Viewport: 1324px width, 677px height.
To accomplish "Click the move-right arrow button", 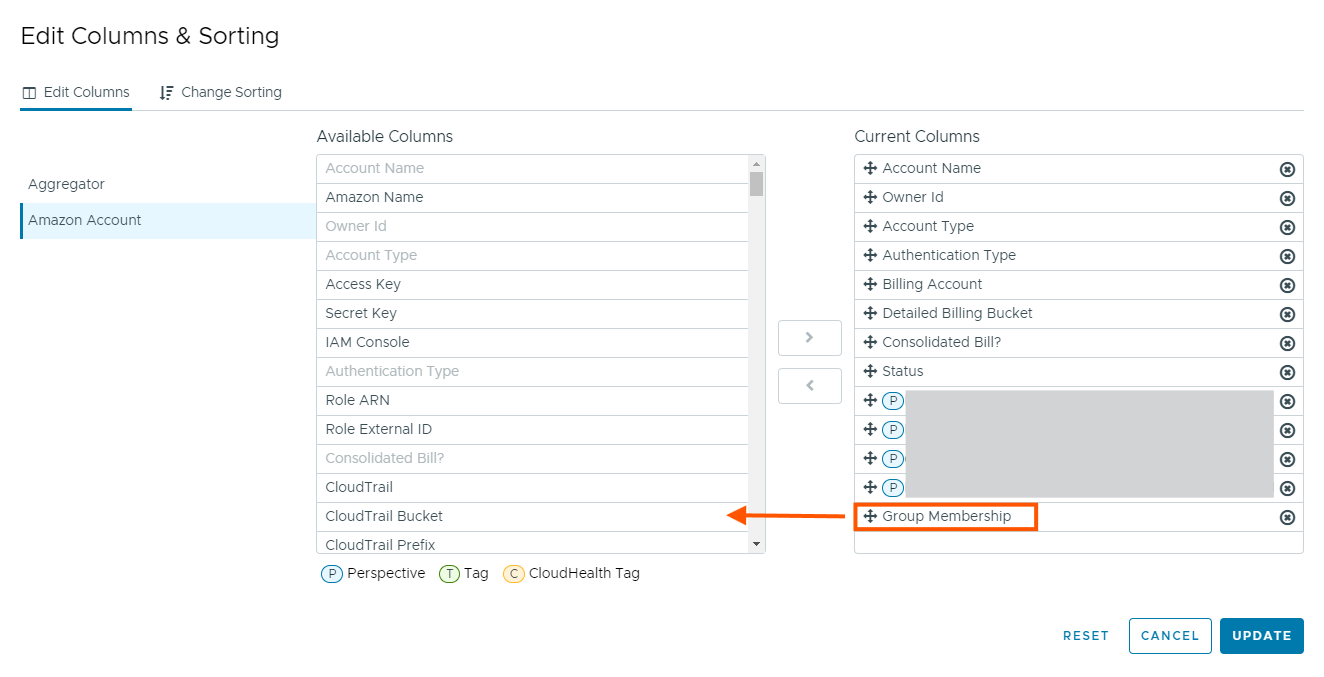I will [809, 338].
